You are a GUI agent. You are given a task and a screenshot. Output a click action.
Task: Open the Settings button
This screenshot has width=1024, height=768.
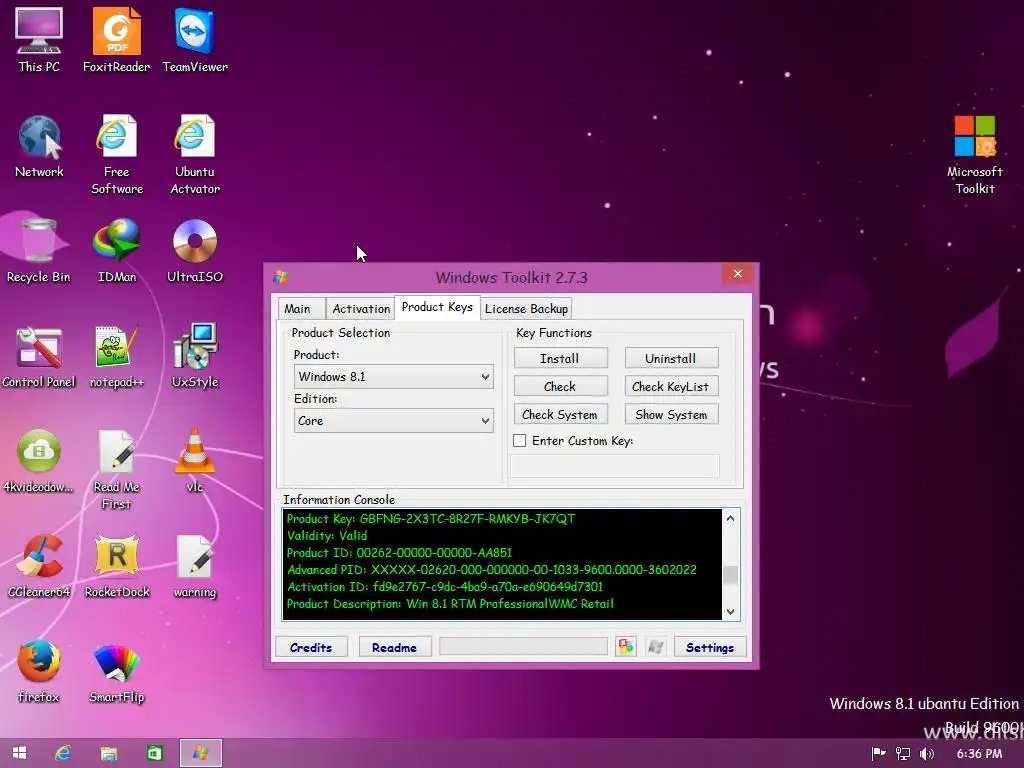point(710,647)
